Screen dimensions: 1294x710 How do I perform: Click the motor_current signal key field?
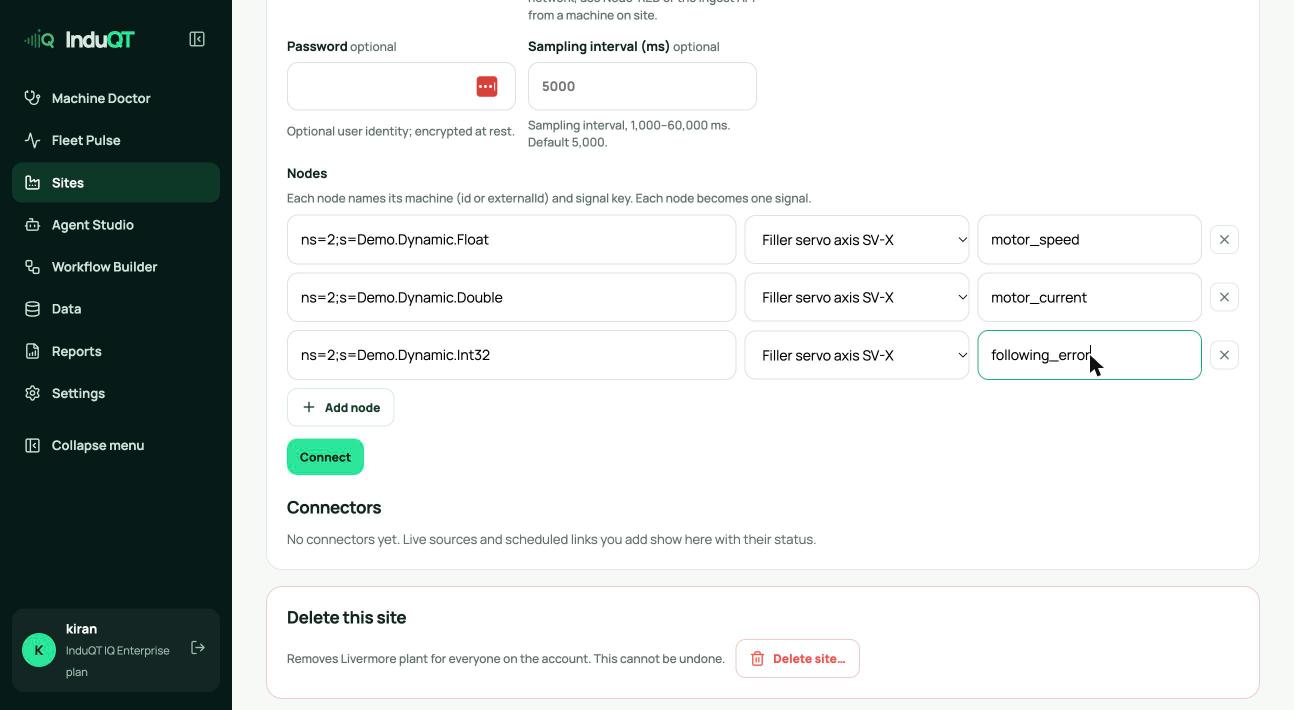(x=1089, y=298)
